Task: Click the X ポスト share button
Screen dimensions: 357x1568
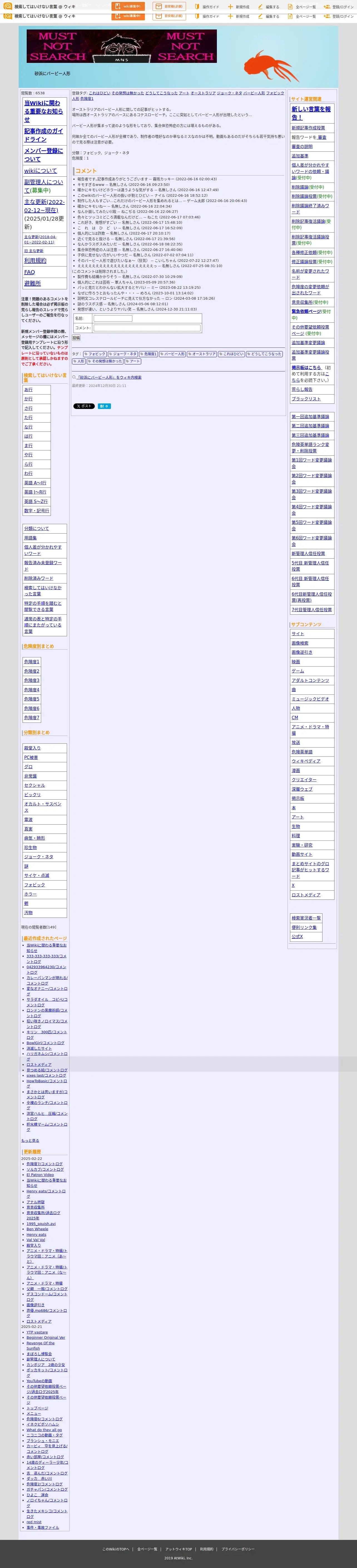Action: pos(84,406)
